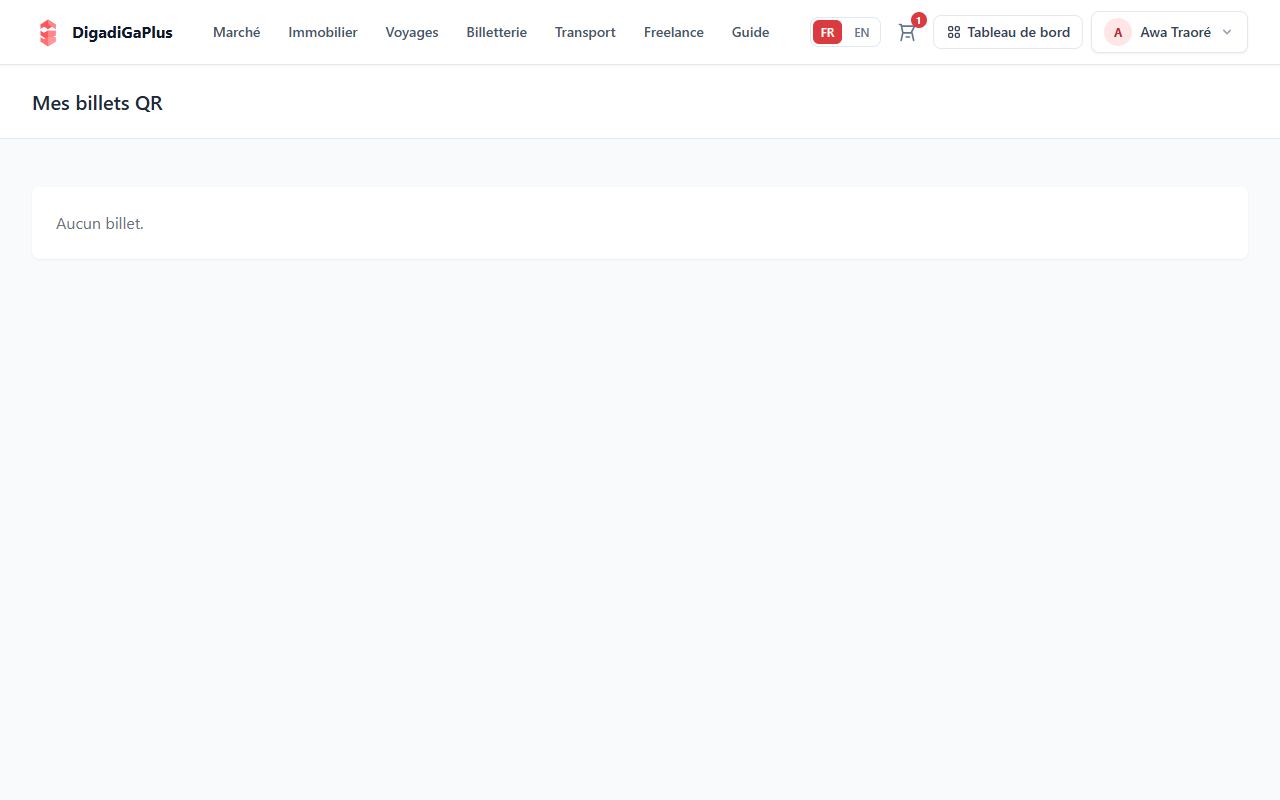Click the cart notification badge showing 1
1280x800 pixels.
919,20
